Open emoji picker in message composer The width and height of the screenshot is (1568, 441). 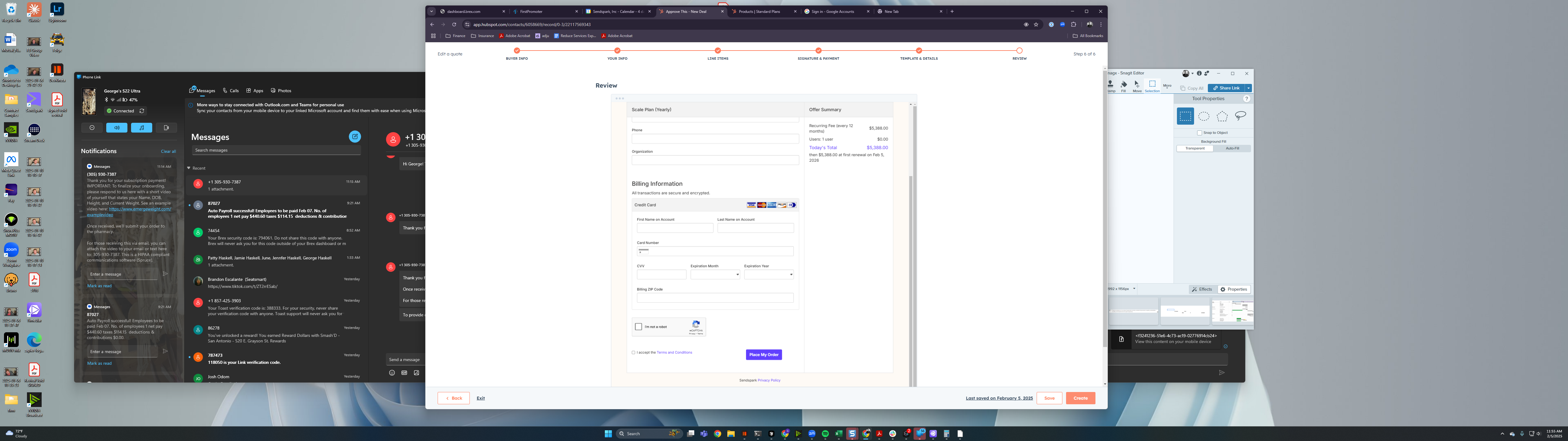coord(392,373)
